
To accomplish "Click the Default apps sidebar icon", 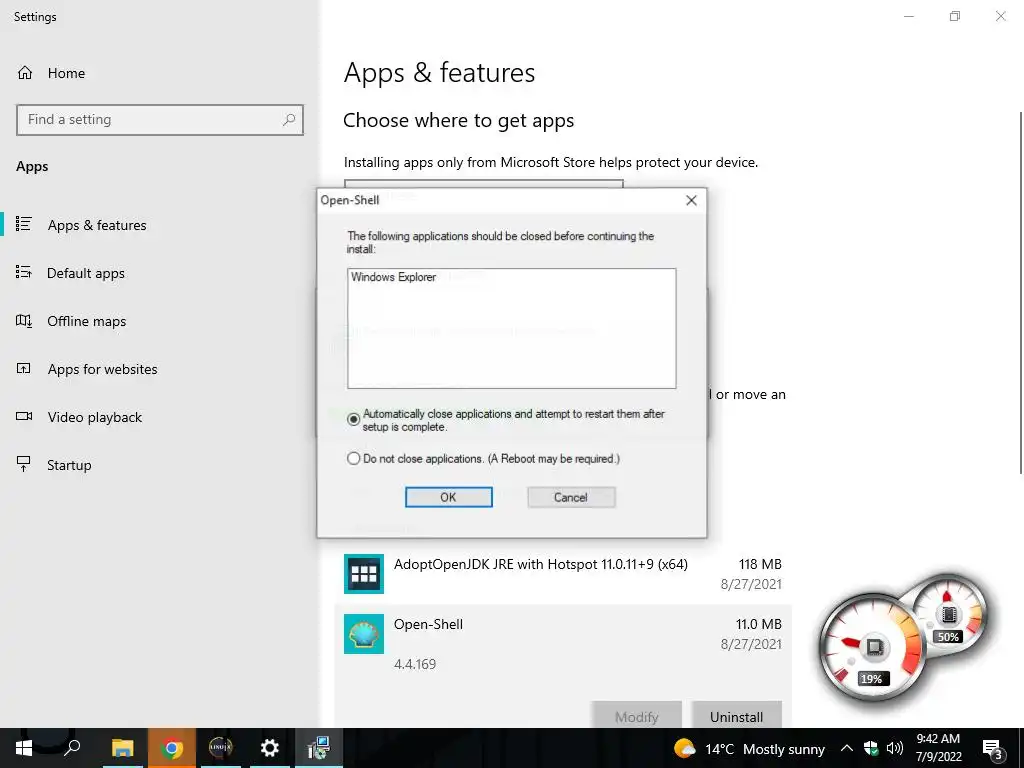I will pos(24,272).
